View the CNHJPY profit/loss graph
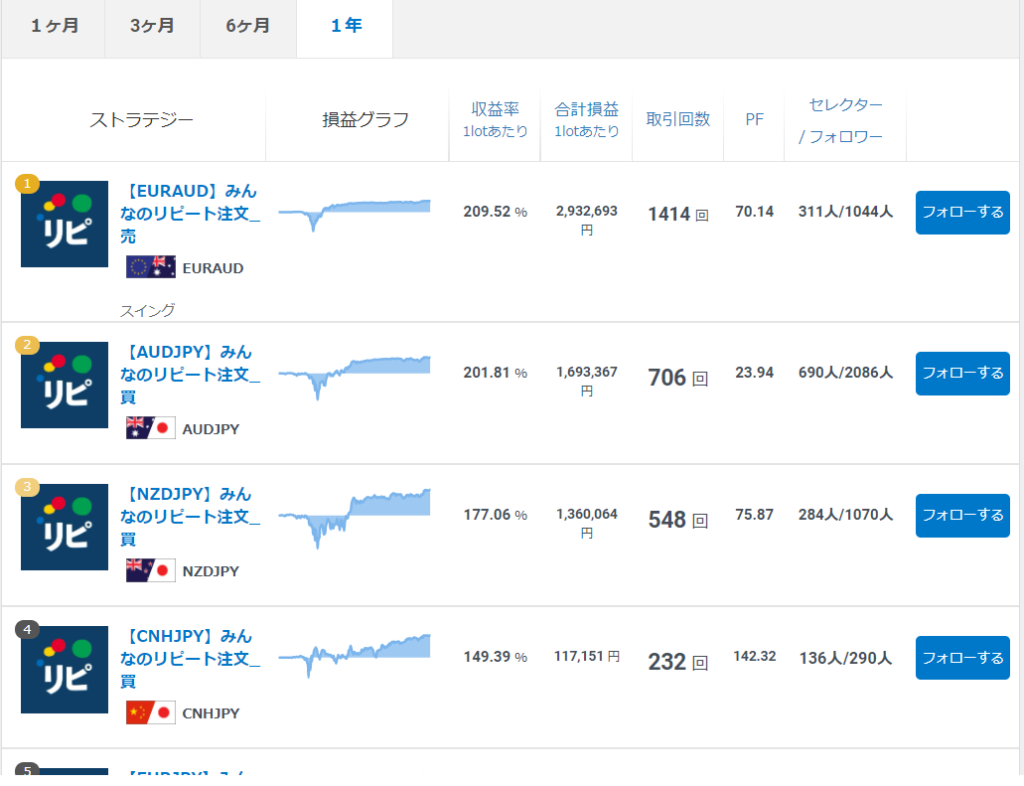The image size is (1024, 786). (x=355, y=655)
